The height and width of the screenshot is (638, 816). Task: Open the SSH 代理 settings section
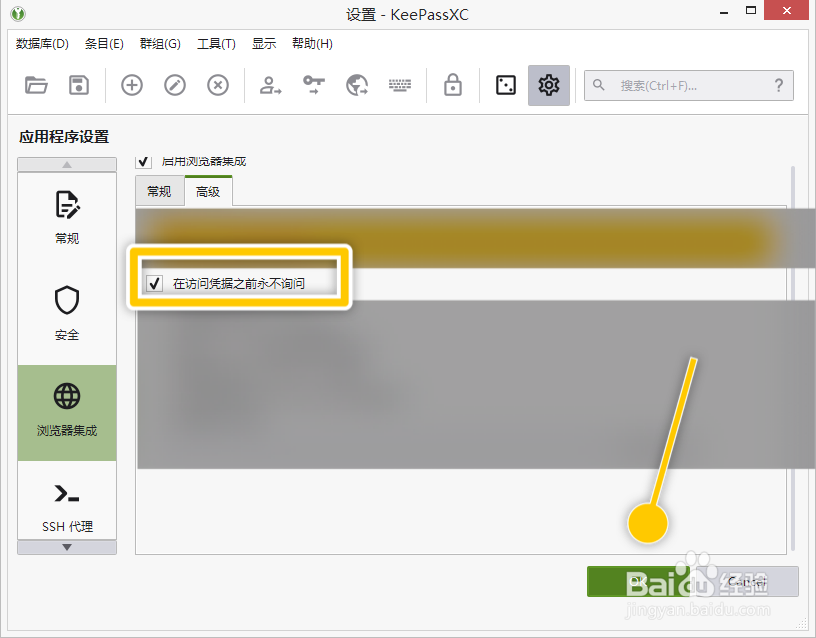(x=67, y=503)
